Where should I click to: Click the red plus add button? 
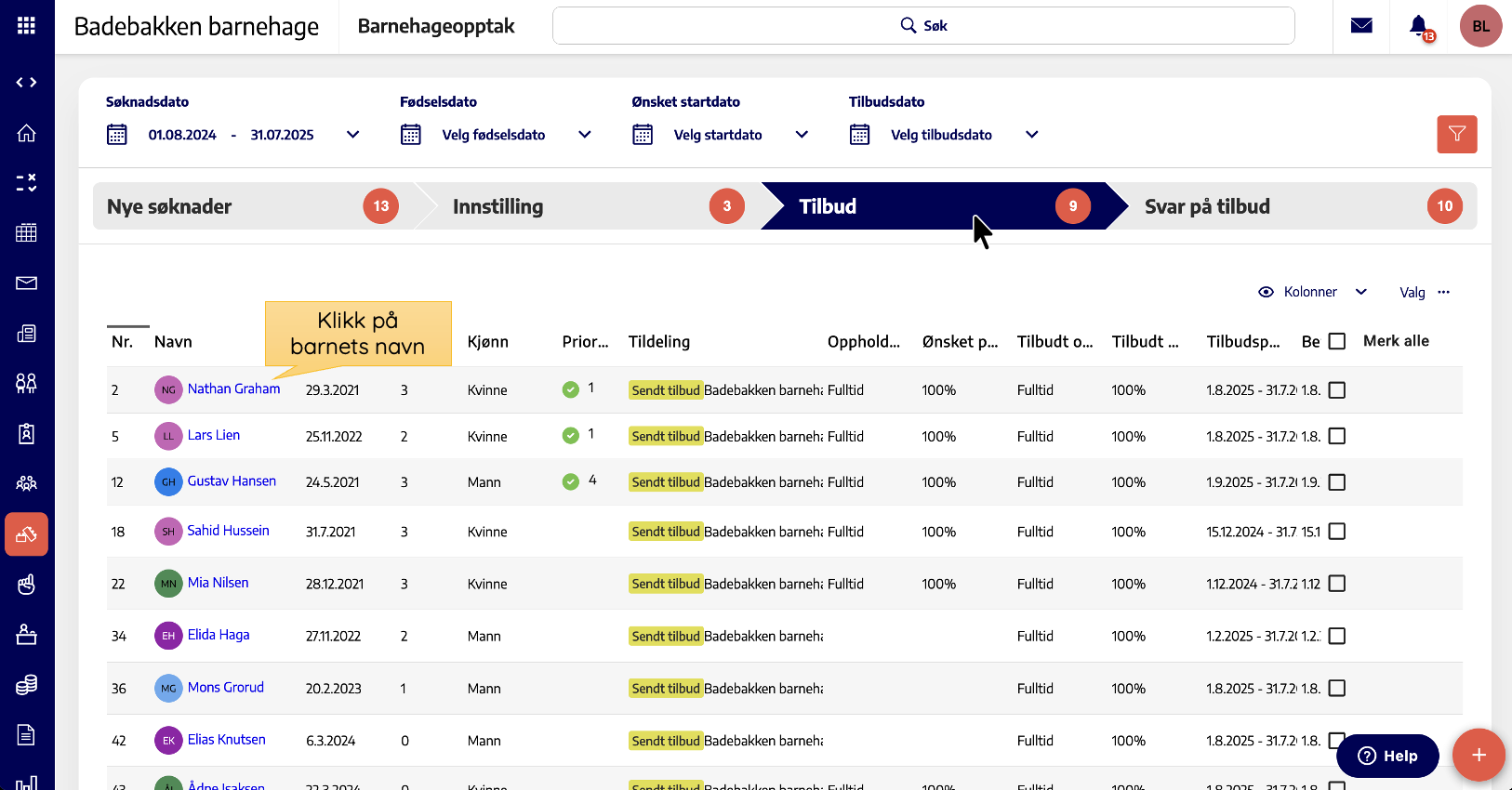(1479, 755)
